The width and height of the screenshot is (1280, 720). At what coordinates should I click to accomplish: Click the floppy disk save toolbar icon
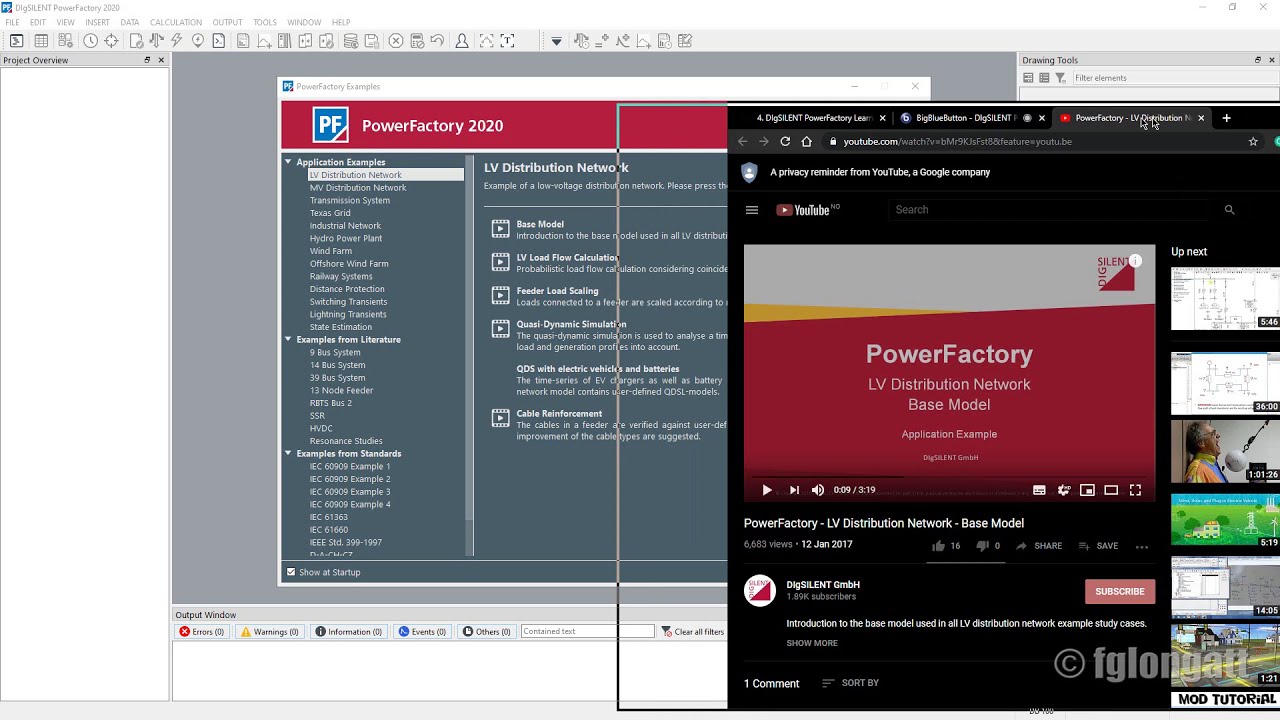371,41
